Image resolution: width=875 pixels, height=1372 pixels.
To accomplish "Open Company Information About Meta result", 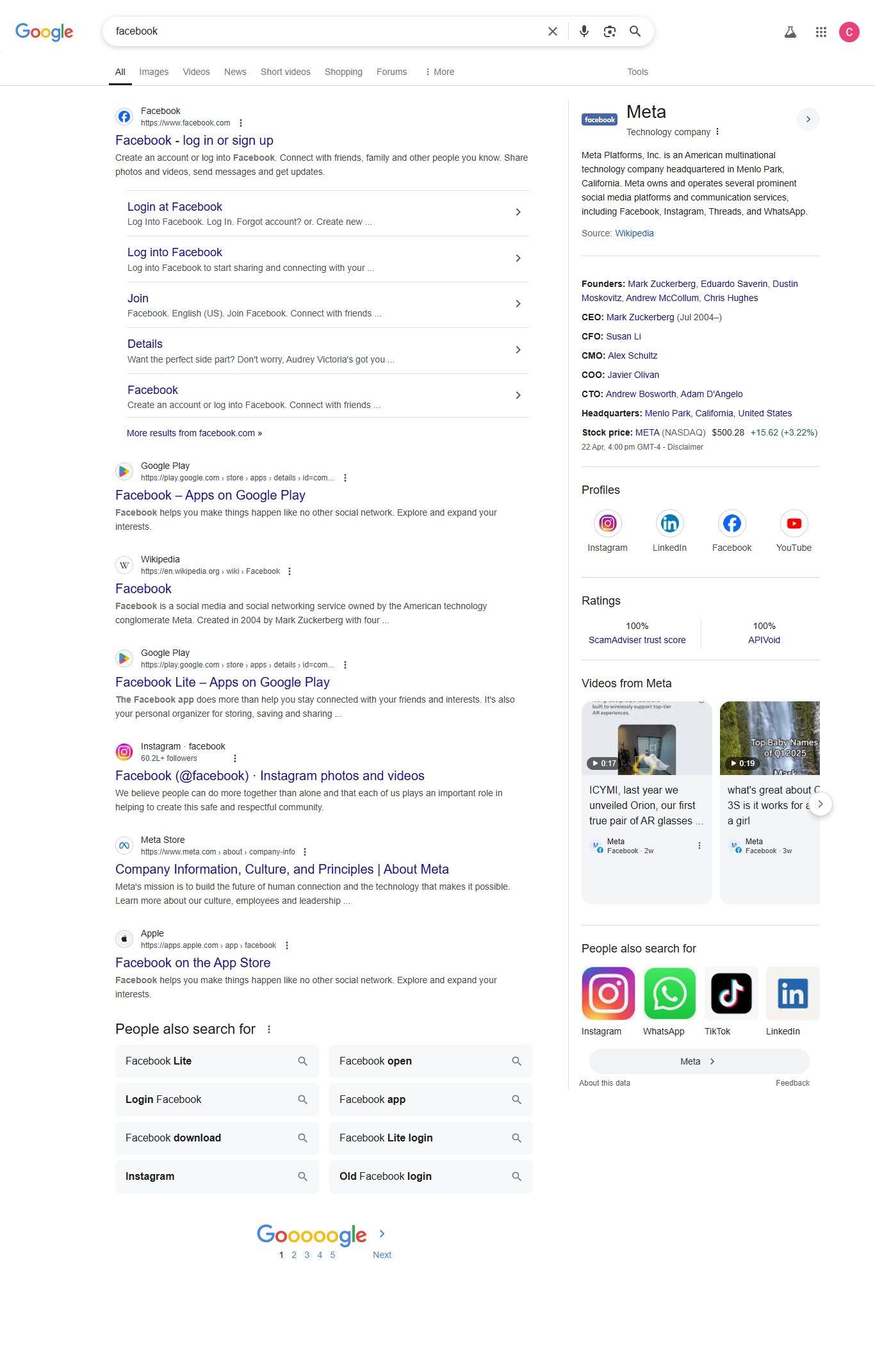I will click(282, 869).
